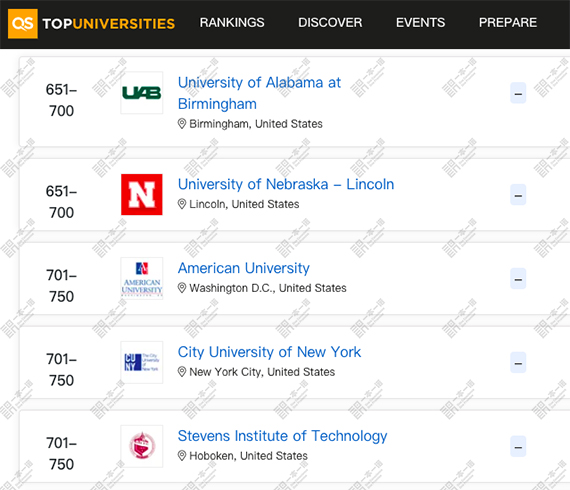This screenshot has width=570, height=490.
Task: Click the UAB university logo
Action: pos(142,93)
